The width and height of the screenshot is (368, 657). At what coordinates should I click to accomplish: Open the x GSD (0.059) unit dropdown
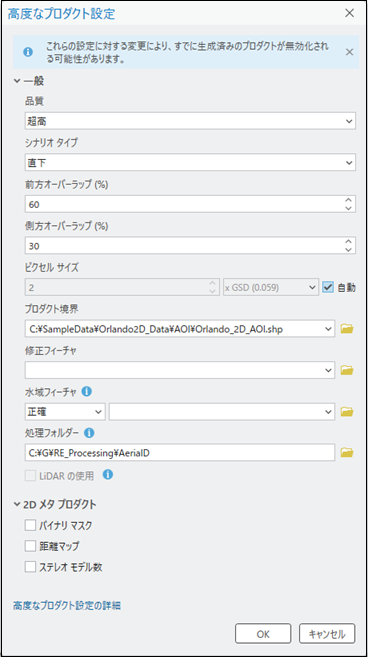pyautogui.click(x=271, y=288)
